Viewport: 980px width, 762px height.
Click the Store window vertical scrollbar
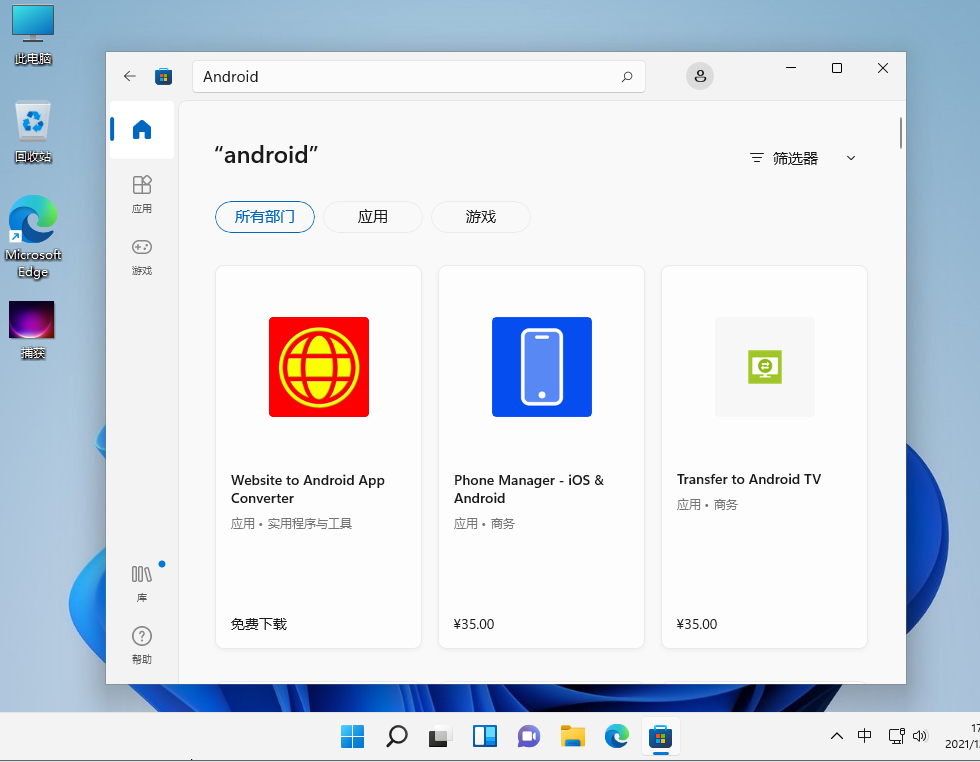click(901, 133)
